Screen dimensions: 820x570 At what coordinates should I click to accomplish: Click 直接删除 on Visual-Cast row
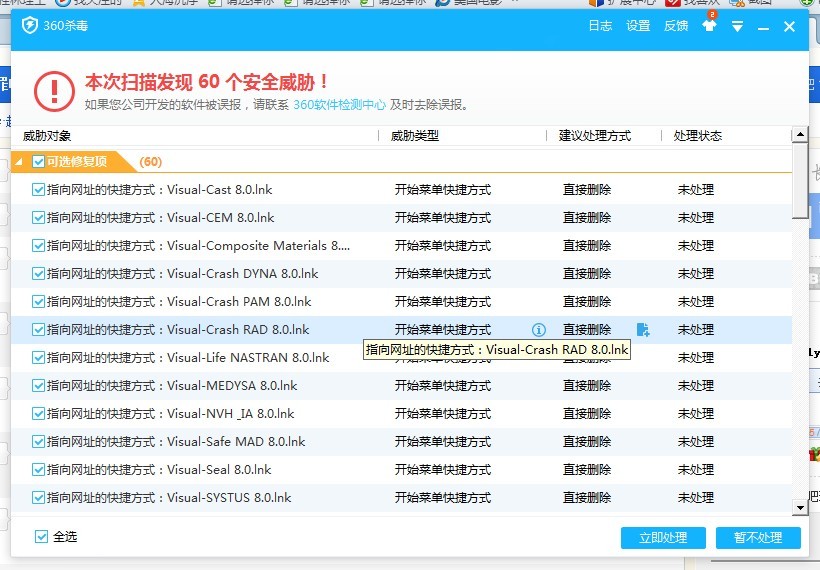click(587, 189)
